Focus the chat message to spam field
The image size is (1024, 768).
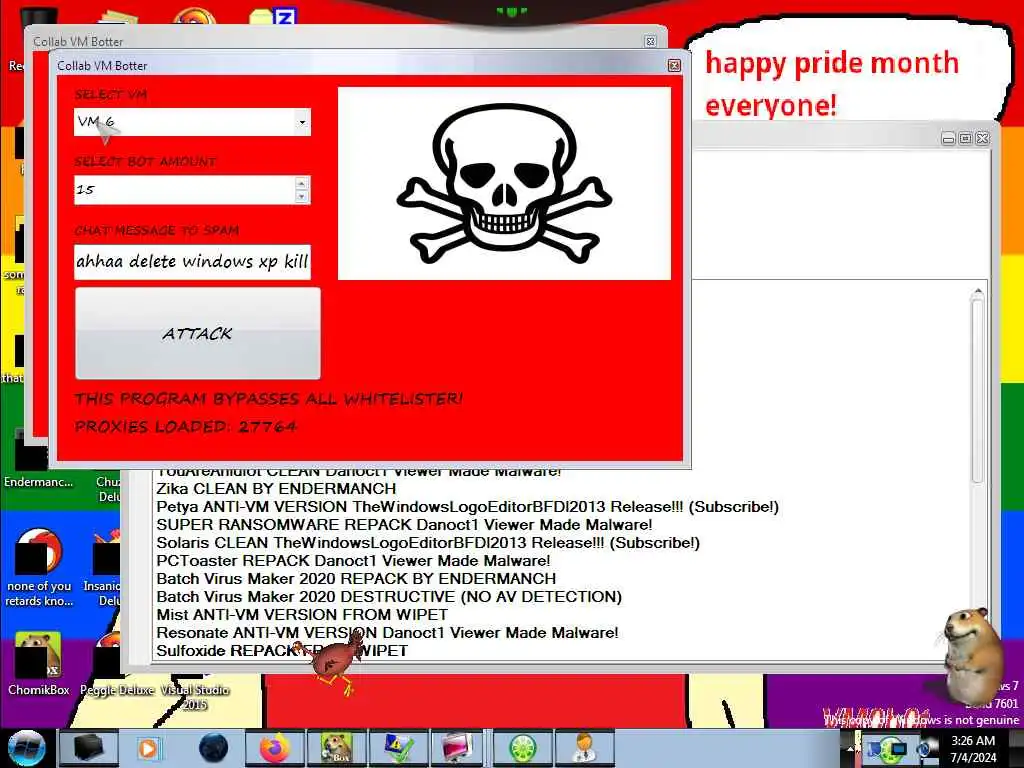pos(192,262)
